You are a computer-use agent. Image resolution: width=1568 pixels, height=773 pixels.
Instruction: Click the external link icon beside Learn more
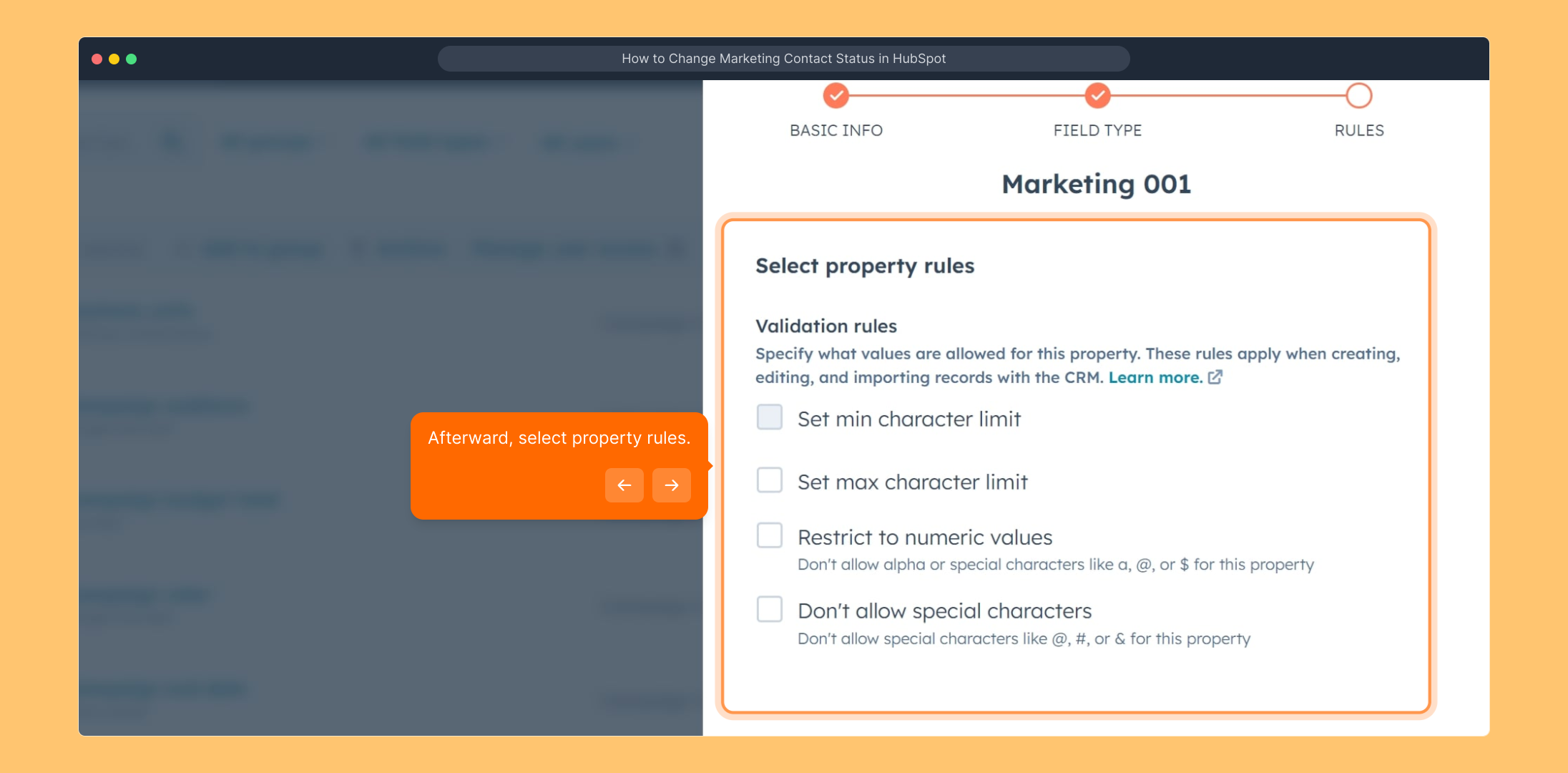[x=1215, y=377]
